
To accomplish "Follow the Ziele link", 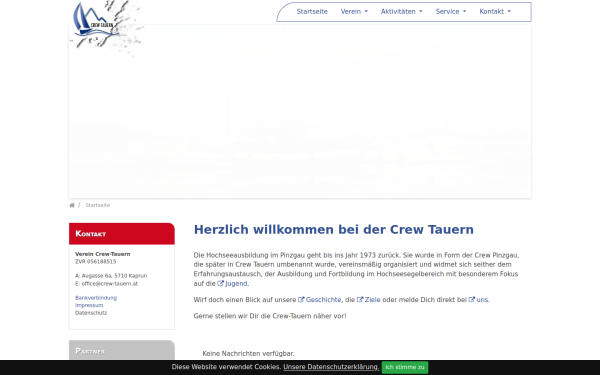I will tap(368, 300).
